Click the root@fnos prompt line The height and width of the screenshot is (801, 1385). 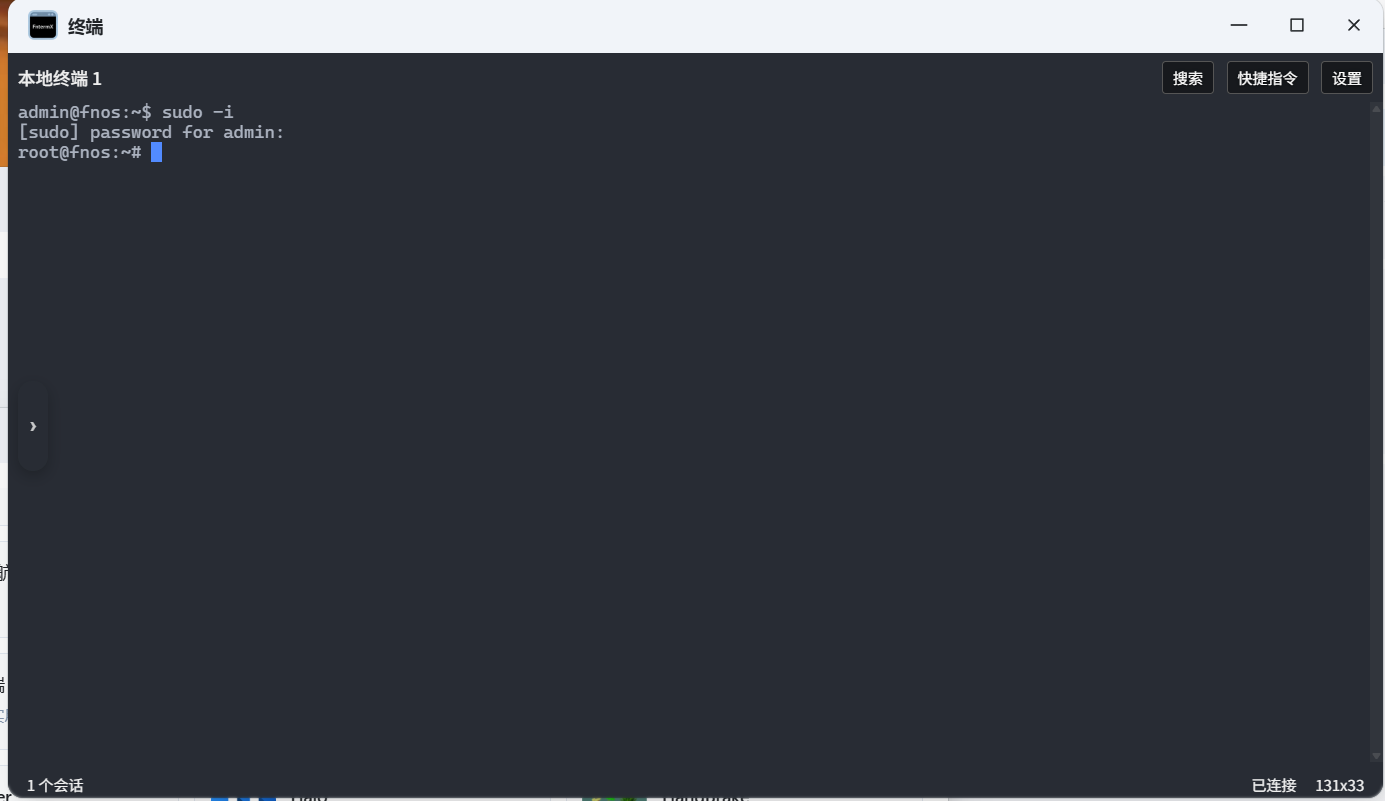click(80, 152)
